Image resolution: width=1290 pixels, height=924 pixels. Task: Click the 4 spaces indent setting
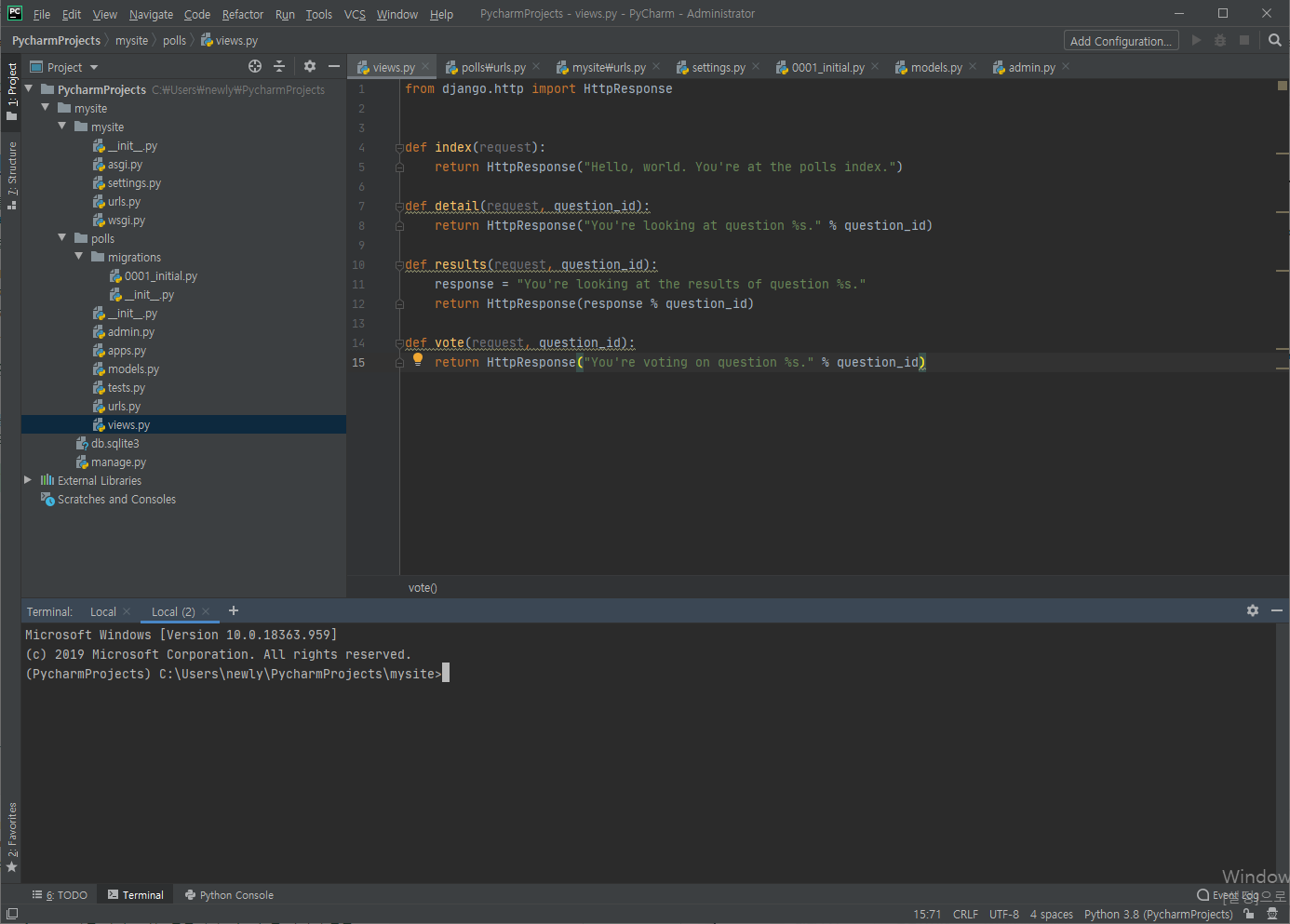[1052, 914]
